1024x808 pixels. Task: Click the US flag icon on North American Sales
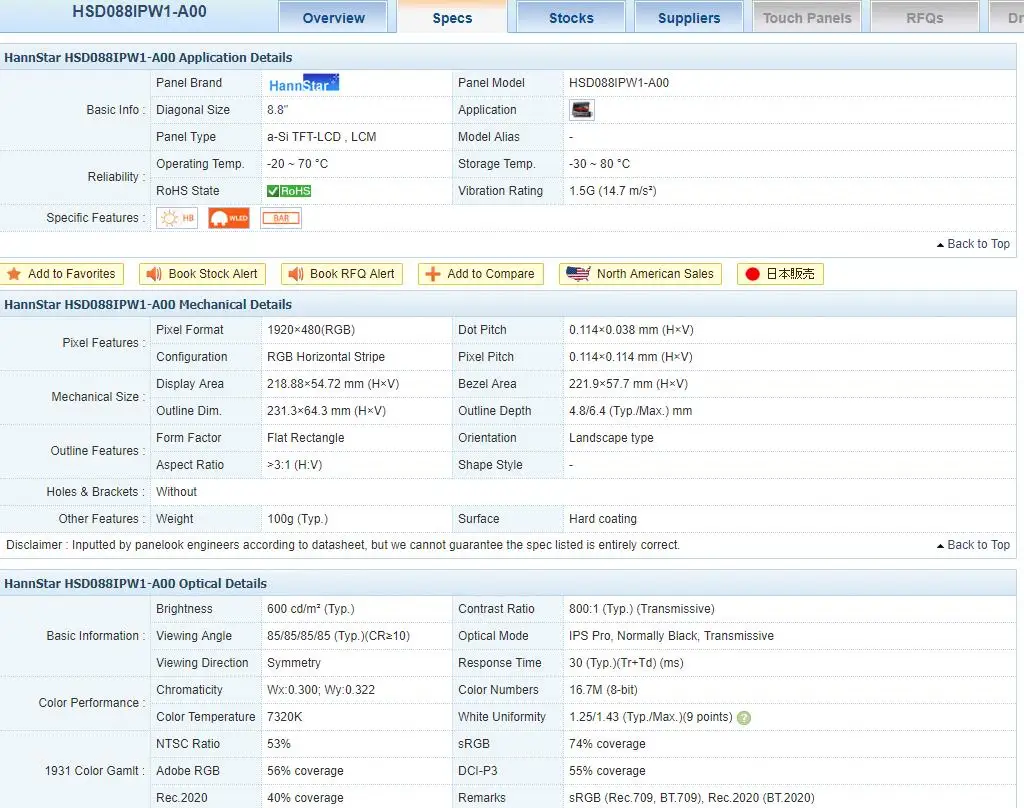pos(578,274)
